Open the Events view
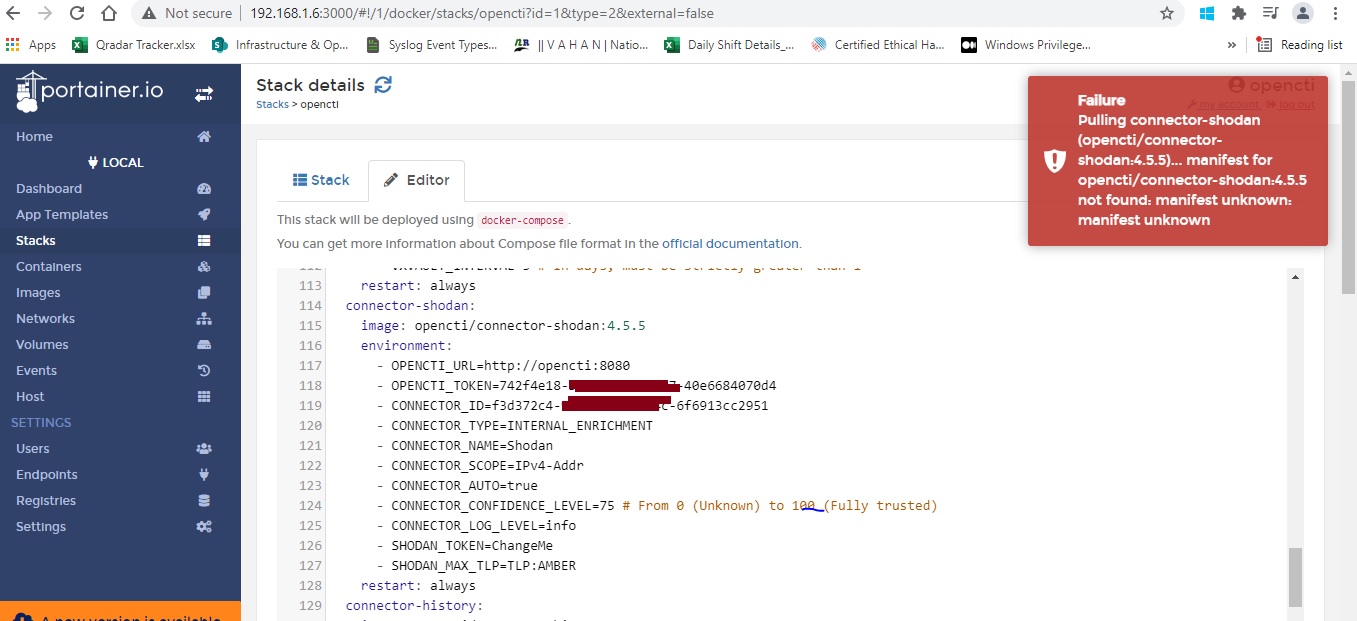 coord(36,370)
